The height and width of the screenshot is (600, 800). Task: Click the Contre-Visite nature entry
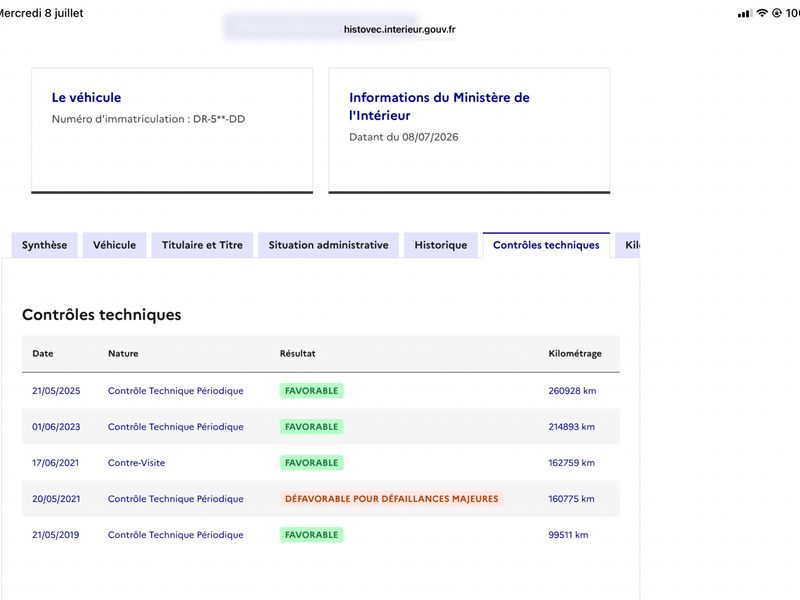pyautogui.click(x=136, y=463)
